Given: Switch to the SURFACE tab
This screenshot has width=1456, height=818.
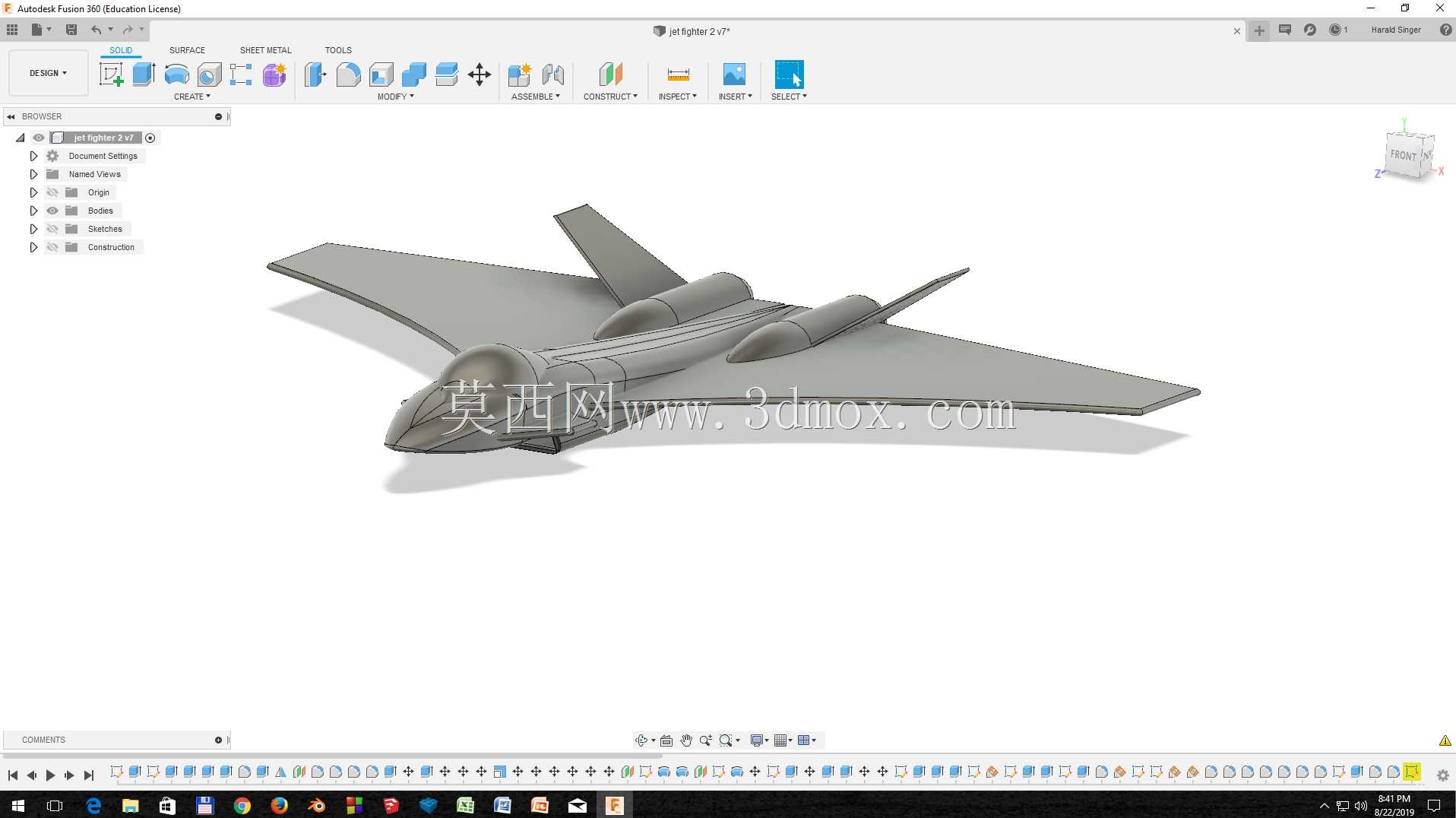Looking at the screenshot, I should pyautogui.click(x=187, y=50).
